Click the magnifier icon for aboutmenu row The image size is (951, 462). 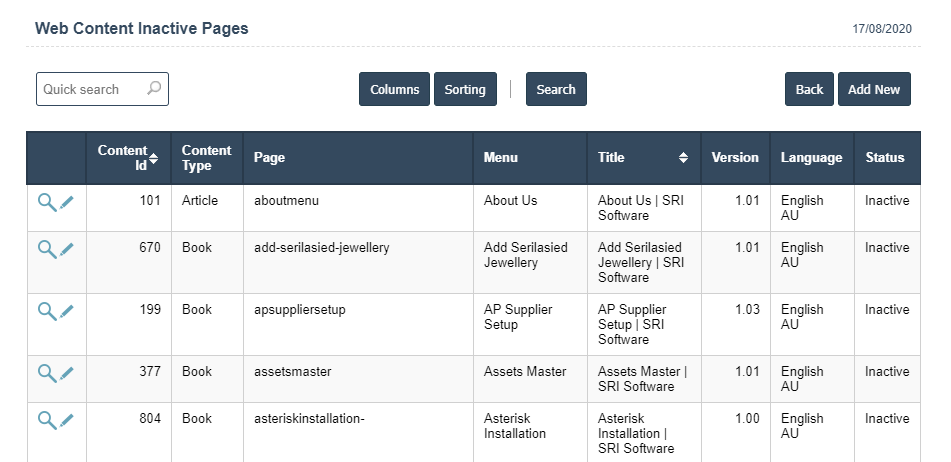46,202
